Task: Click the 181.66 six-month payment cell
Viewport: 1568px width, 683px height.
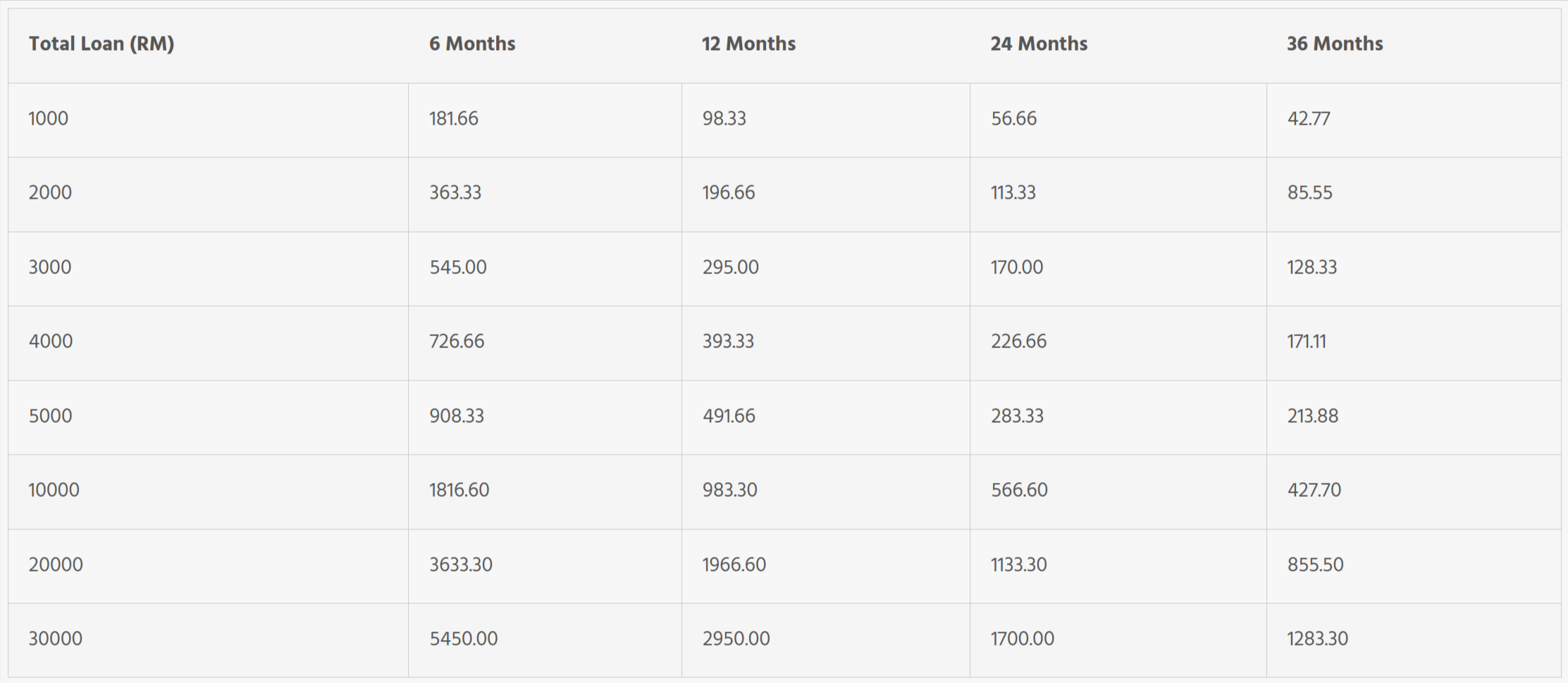Action: (x=454, y=118)
